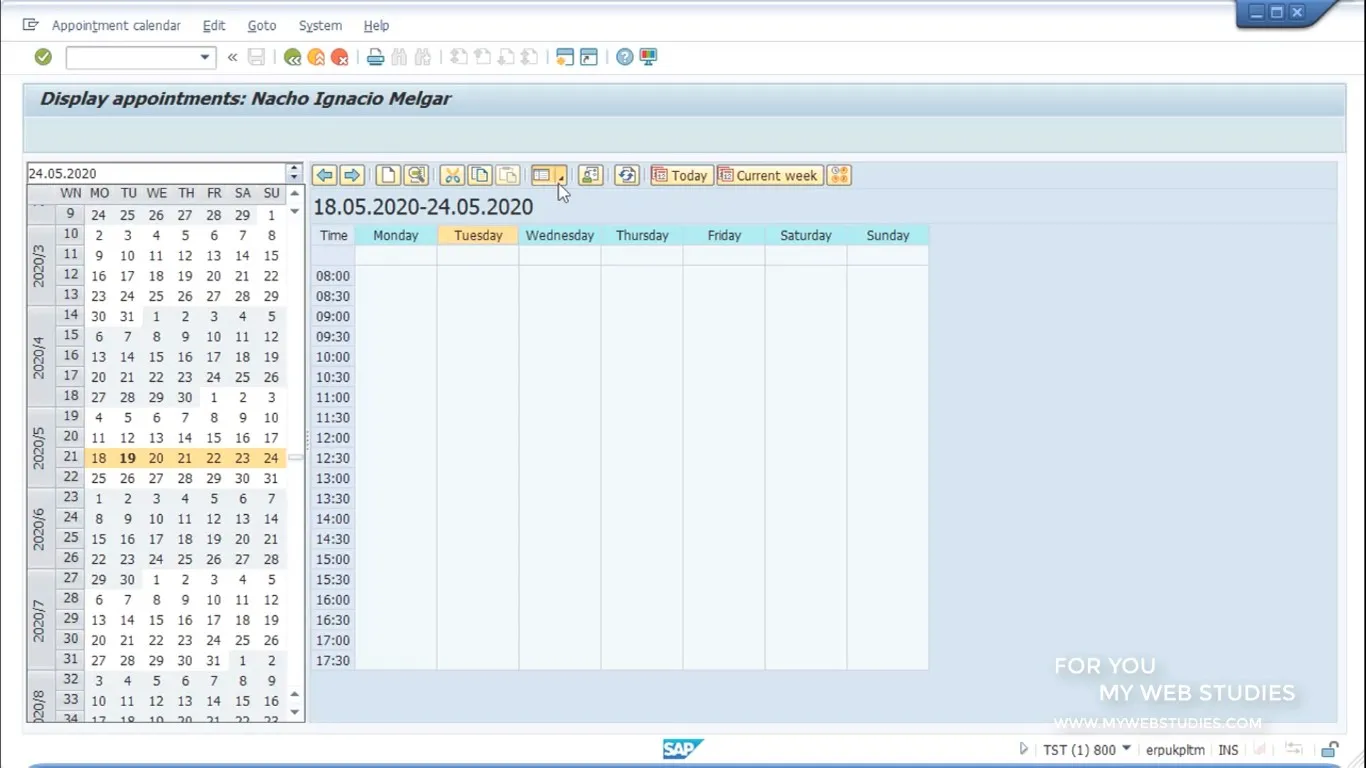Click the 12:30 time row label
This screenshot has height=768, width=1366.
tap(333, 458)
